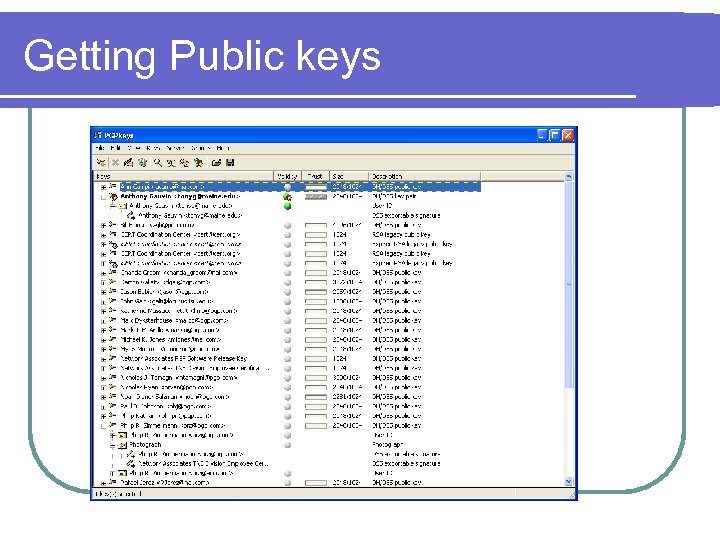Click the open folder import keys icon

click(x=216, y=163)
